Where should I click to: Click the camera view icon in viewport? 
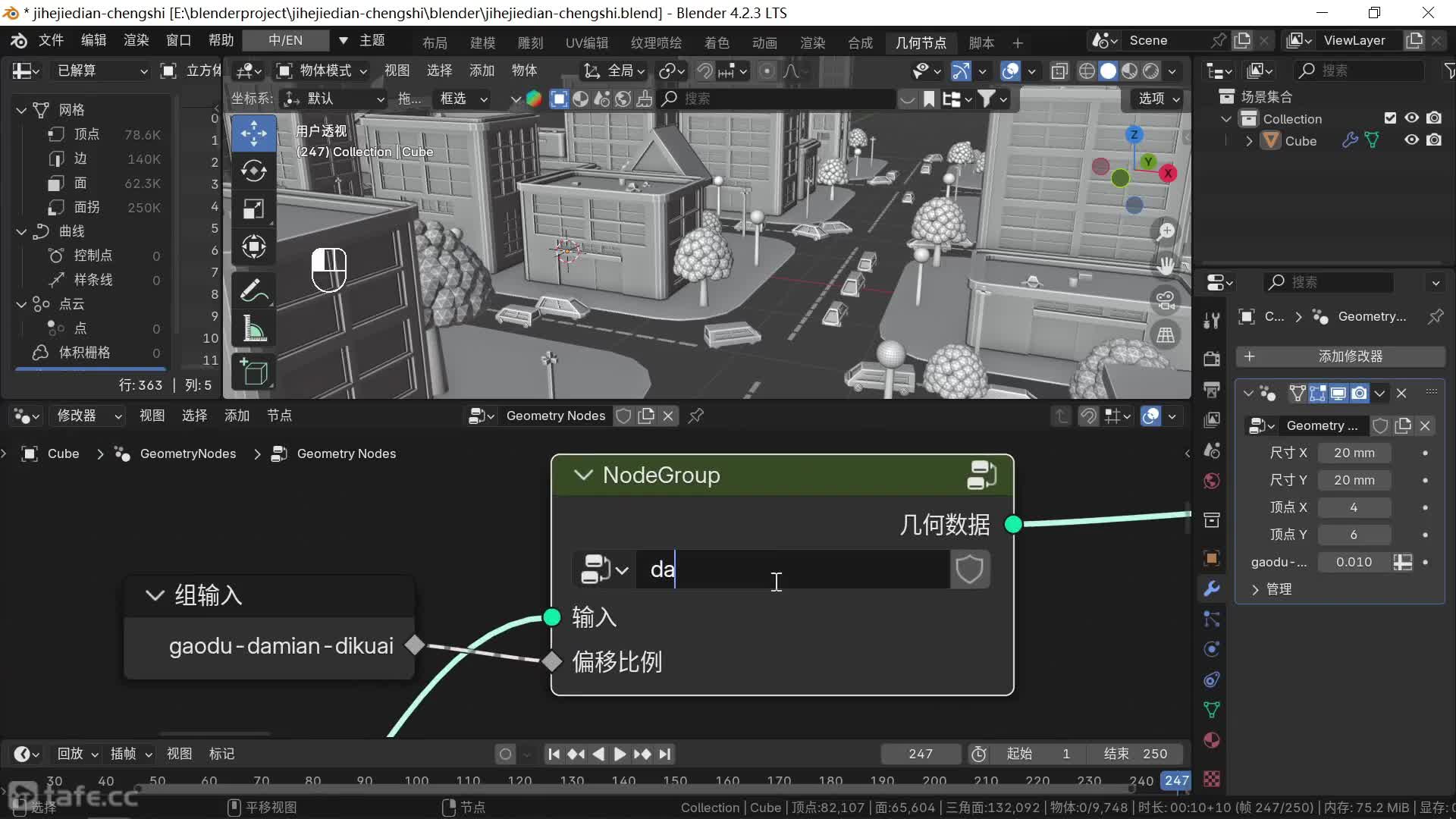(1166, 300)
